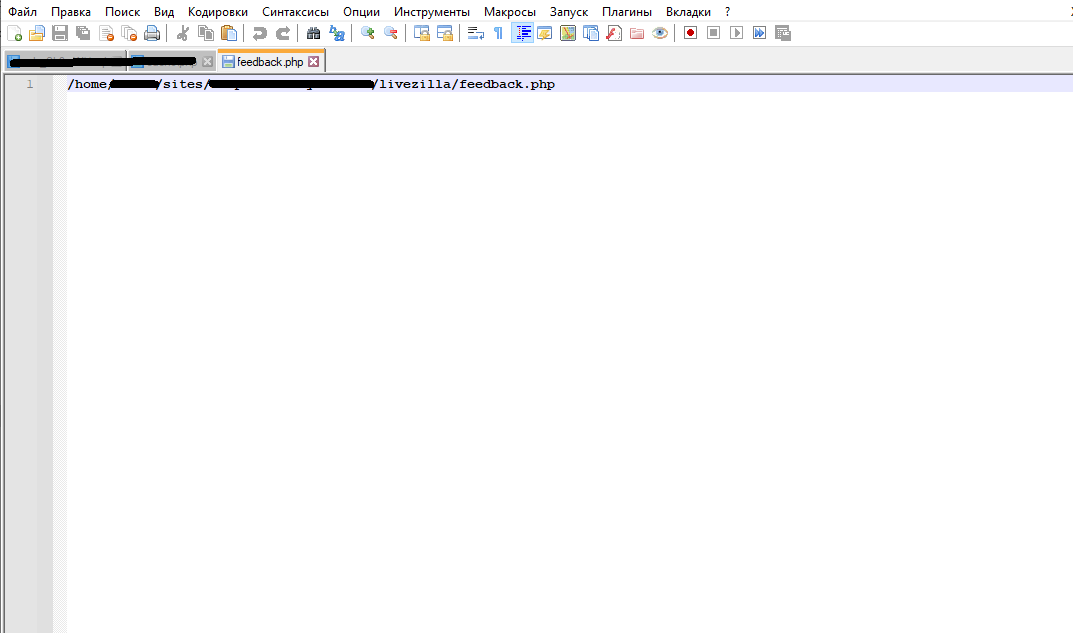This screenshot has height=633, width=1073.
Task: Click the Cut scissors icon
Action: tap(183, 33)
